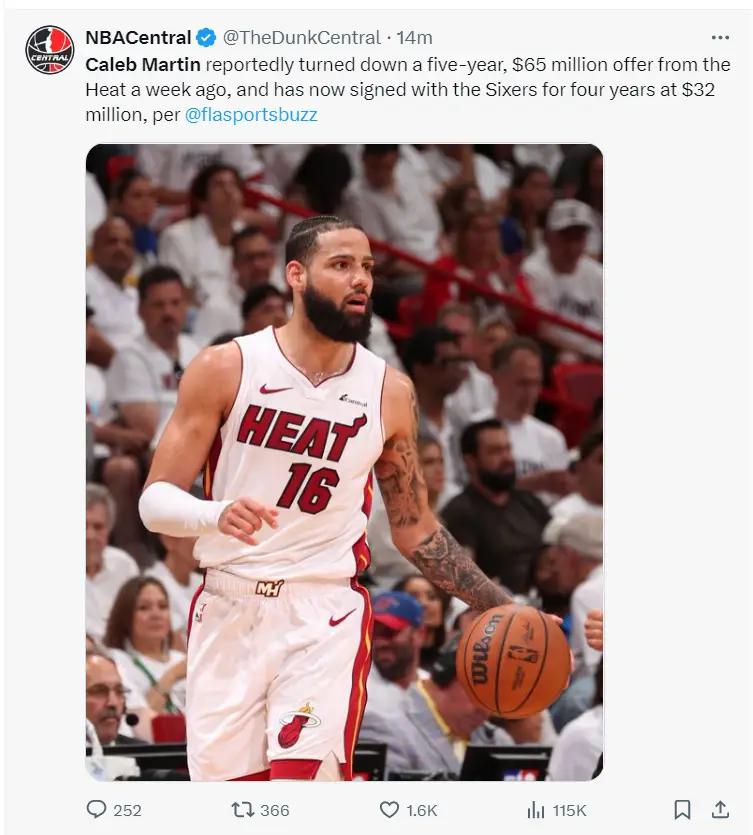
Task: Open the @TheDunkCentral handle
Action: click(301, 38)
